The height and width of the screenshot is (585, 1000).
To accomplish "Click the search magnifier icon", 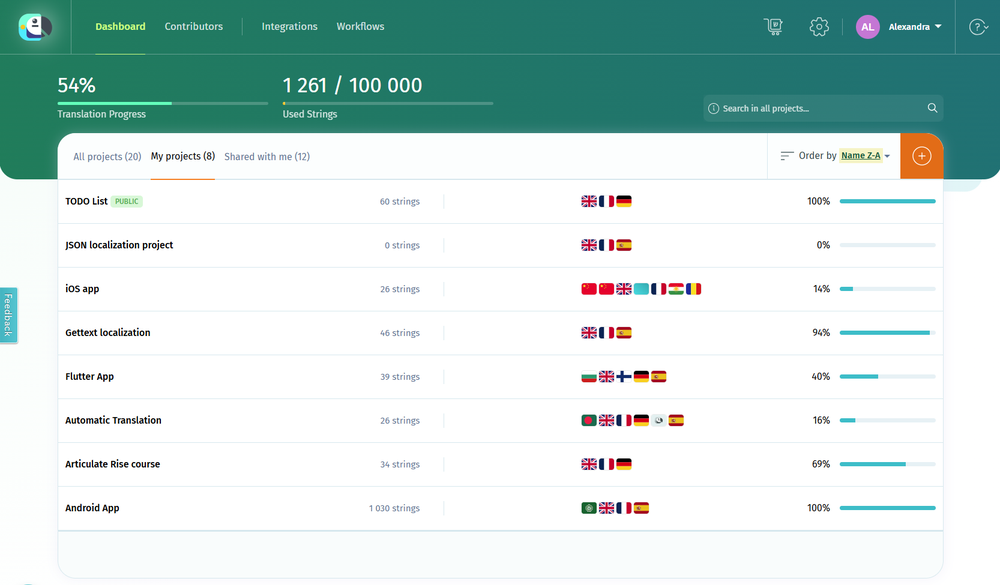I will (x=932, y=108).
